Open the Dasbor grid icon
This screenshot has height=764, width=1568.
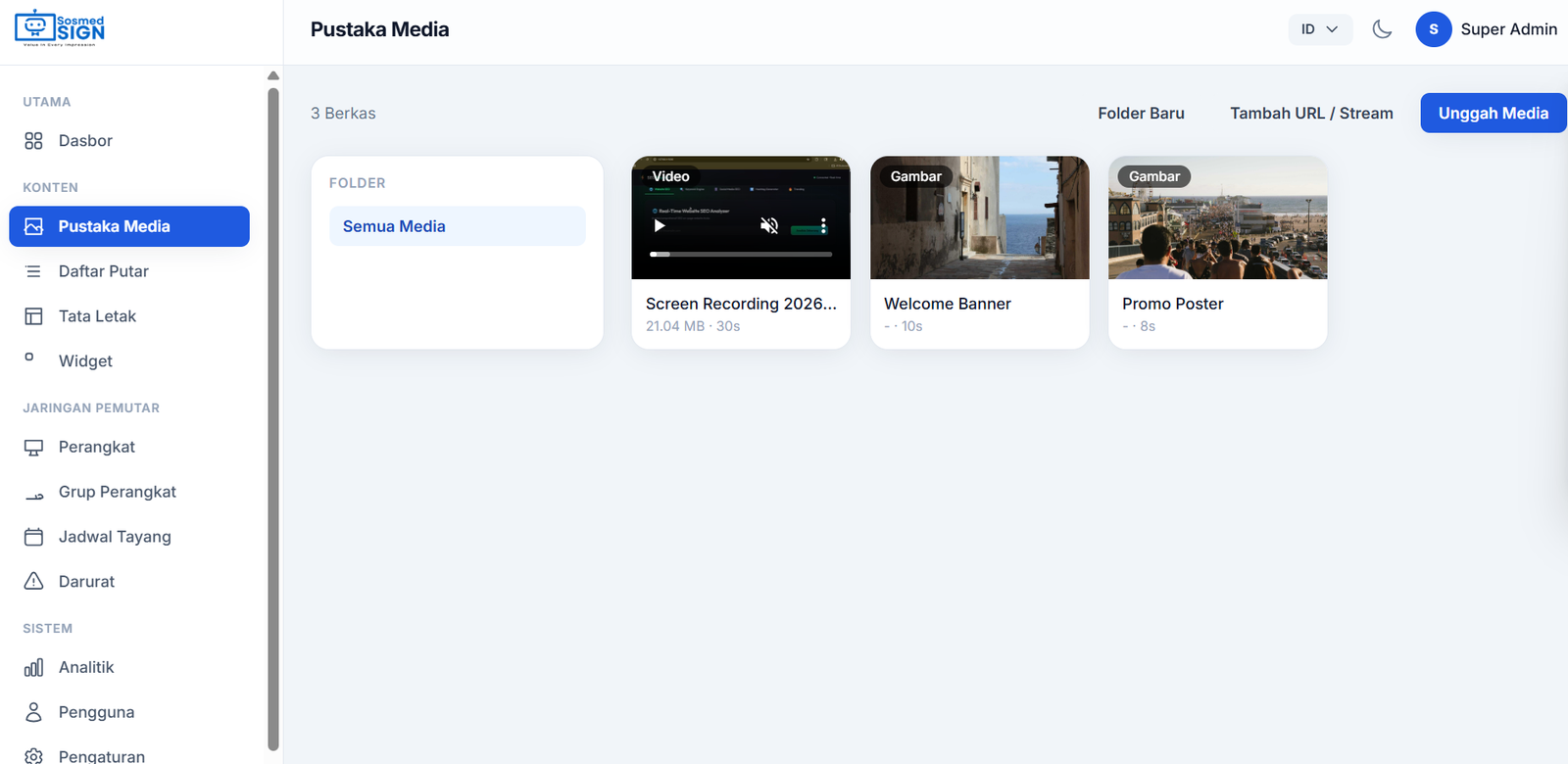click(x=33, y=141)
